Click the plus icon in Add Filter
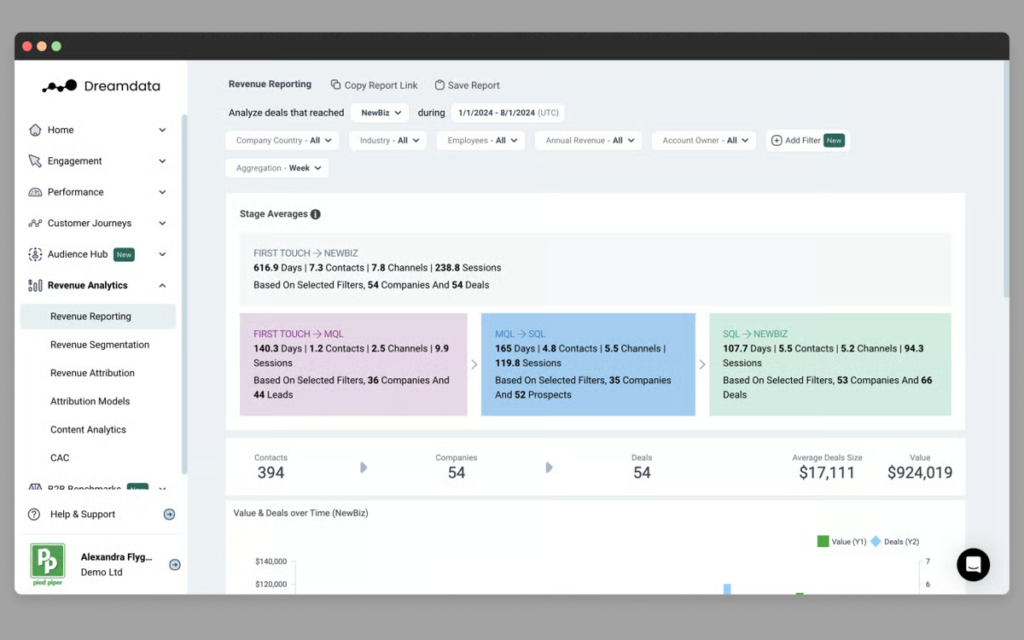The width and height of the screenshot is (1024, 640). pyautogui.click(x=776, y=140)
